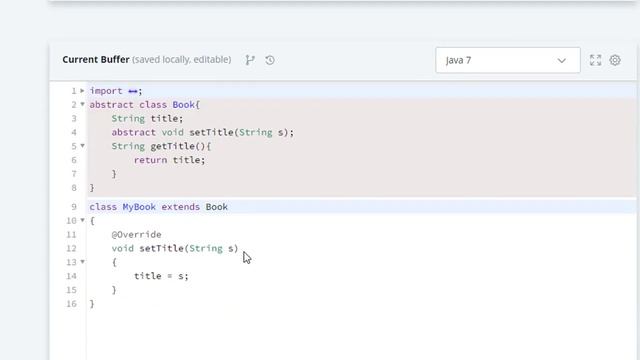Viewport: 640px width, 360px height.
Task: Place cursor on 'abstract class Book{' line
Action: tap(144, 104)
